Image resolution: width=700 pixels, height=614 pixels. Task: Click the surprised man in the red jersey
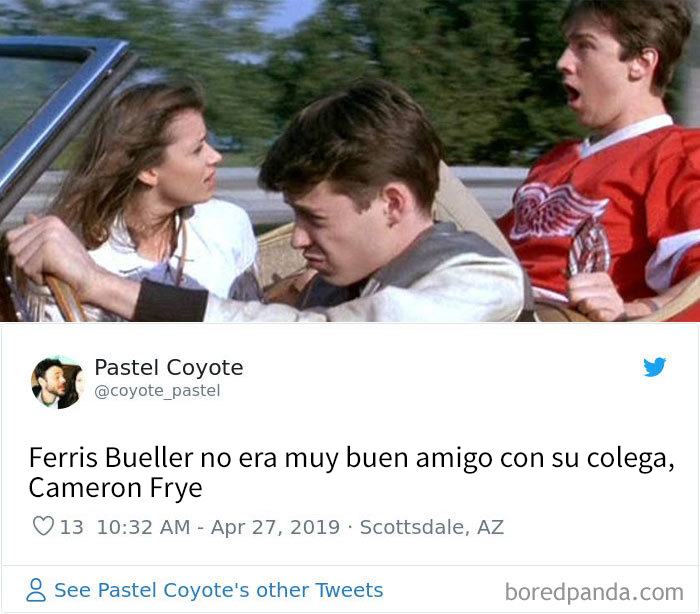click(x=616, y=156)
